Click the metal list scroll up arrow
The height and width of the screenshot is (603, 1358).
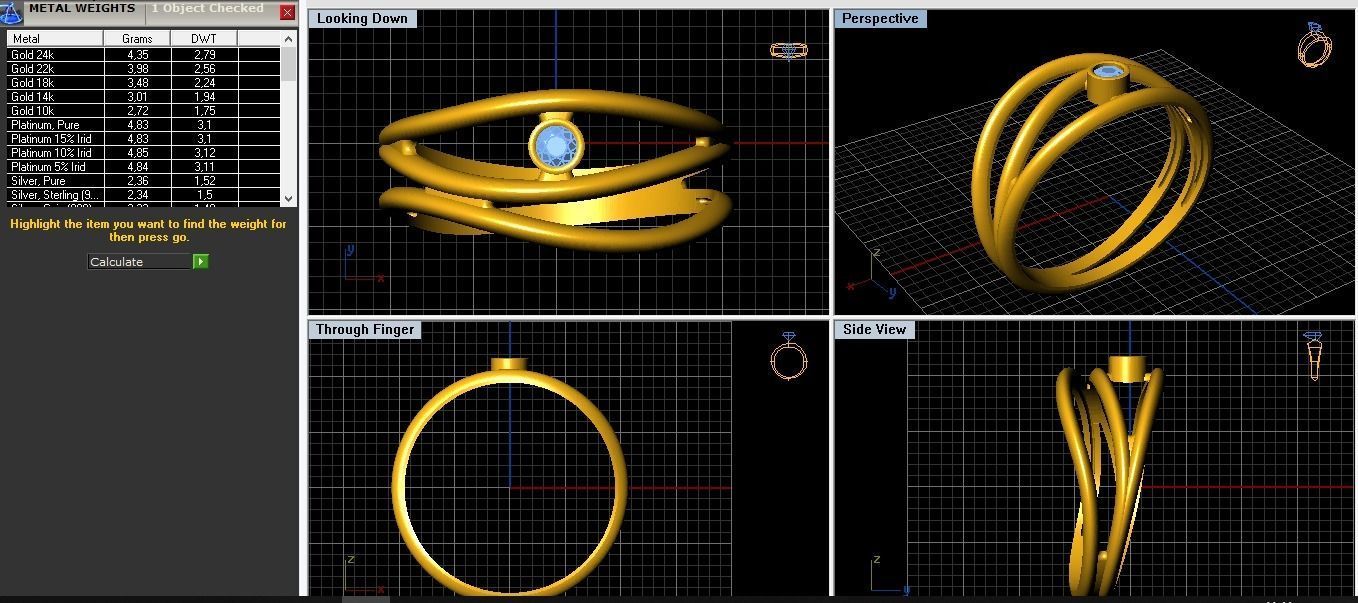[x=289, y=39]
